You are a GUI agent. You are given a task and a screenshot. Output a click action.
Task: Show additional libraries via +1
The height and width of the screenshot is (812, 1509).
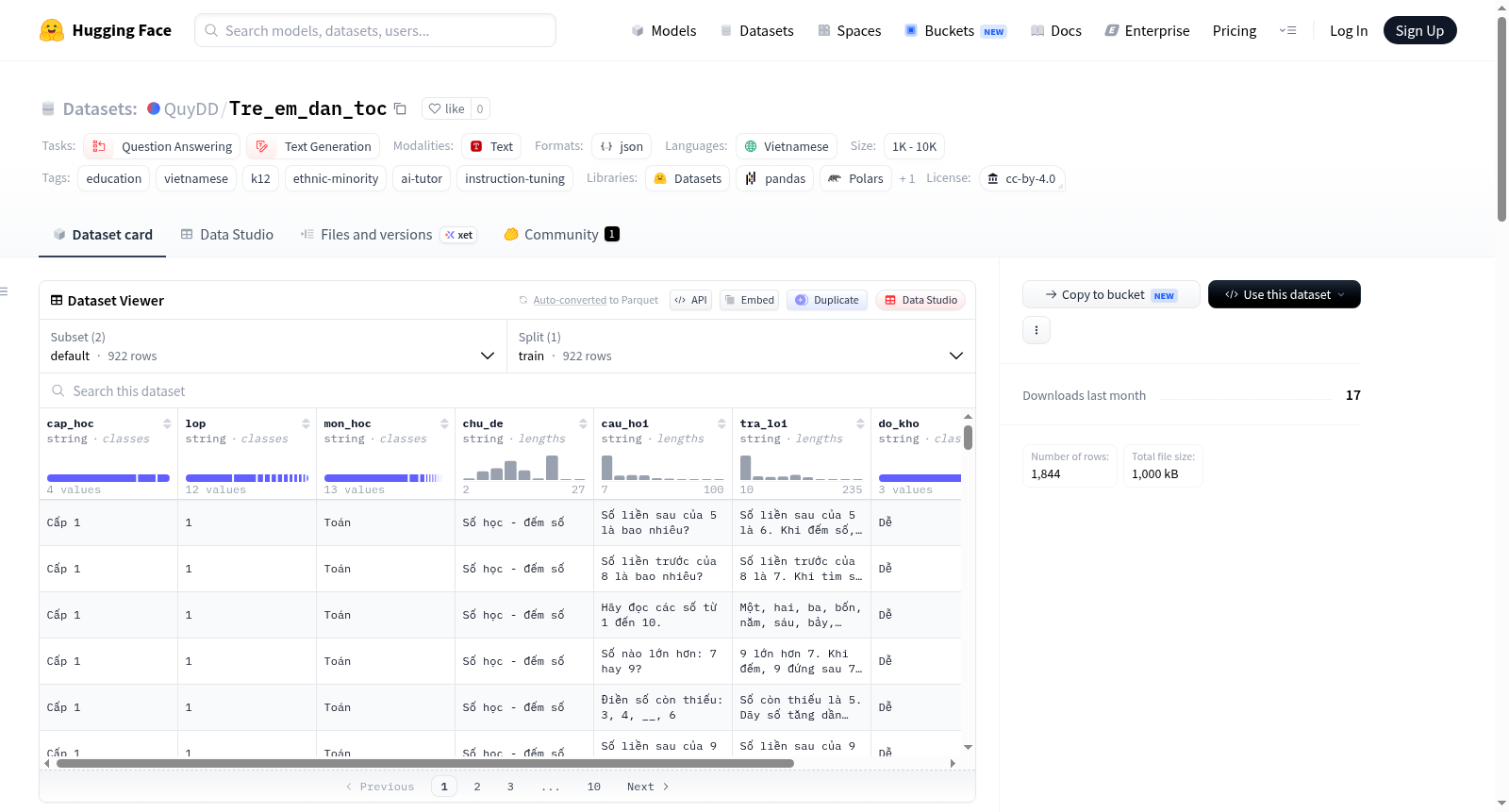click(x=906, y=178)
